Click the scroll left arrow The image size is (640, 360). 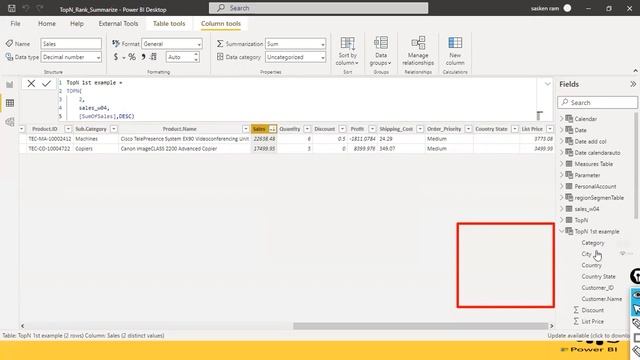pos(22,326)
